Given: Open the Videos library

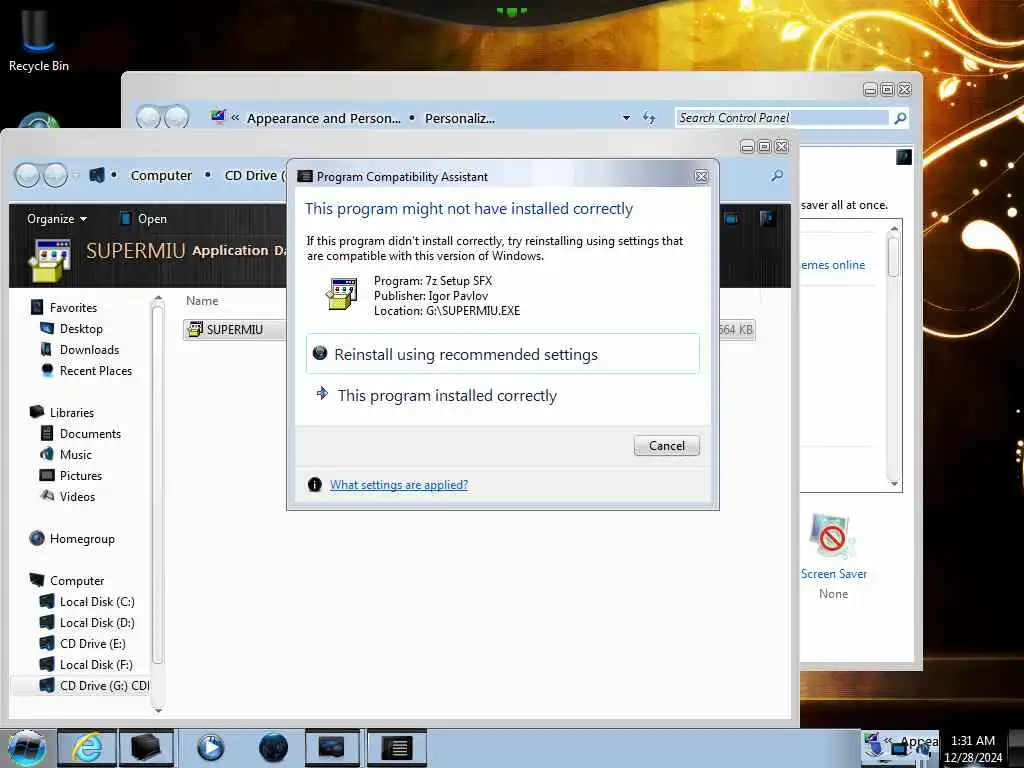Looking at the screenshot, I should [x=77, y=496].
